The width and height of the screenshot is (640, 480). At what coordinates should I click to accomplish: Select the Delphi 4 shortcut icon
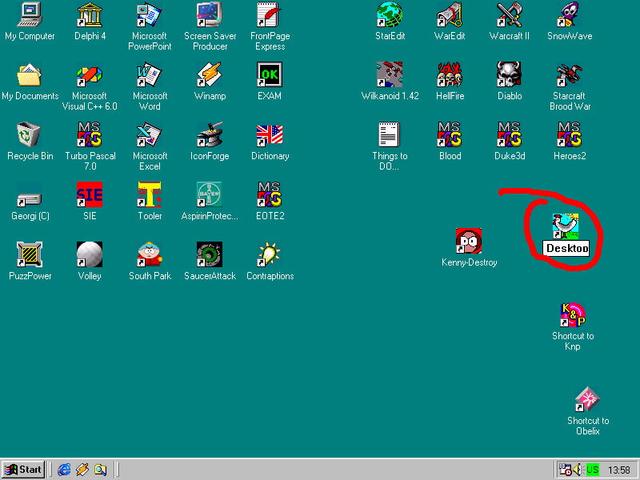pos(90,14)
